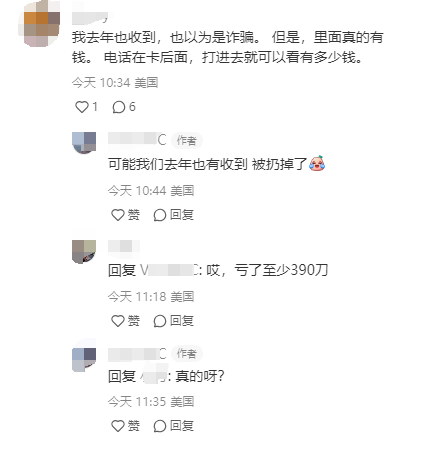Image resolution: width=431 pixels, height=450 pixels.
Task: Reply to the 390刀 comment
Action: [x=173, y=321]
